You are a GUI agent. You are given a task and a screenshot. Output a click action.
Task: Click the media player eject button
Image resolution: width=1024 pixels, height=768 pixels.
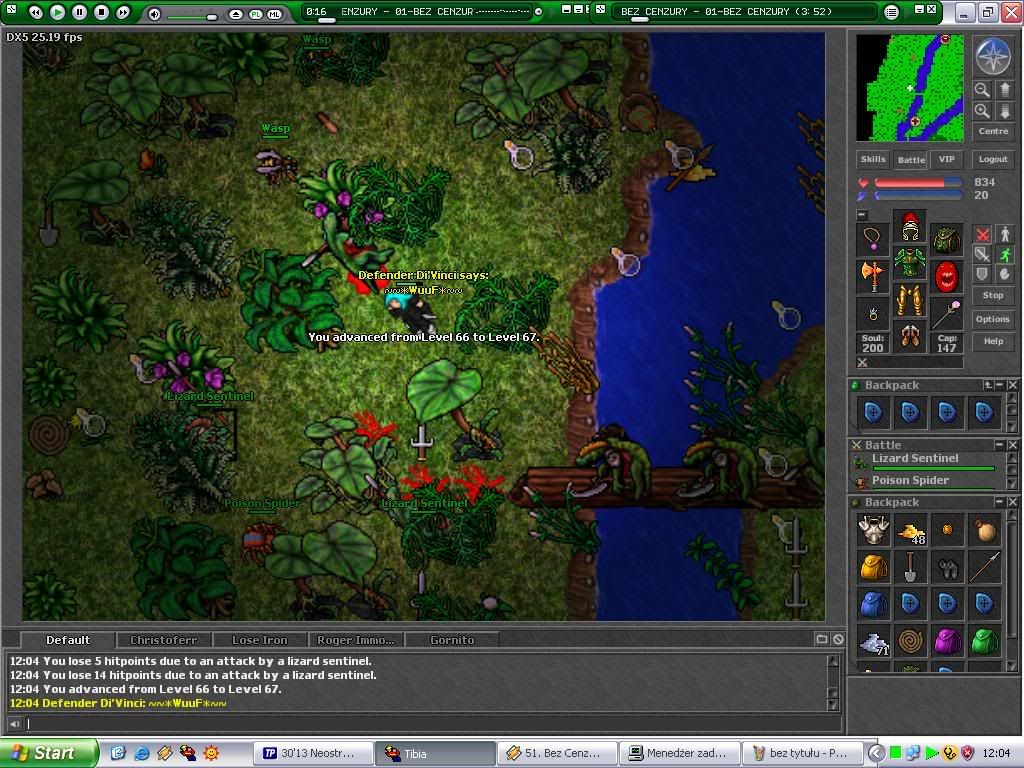point(236,14)
